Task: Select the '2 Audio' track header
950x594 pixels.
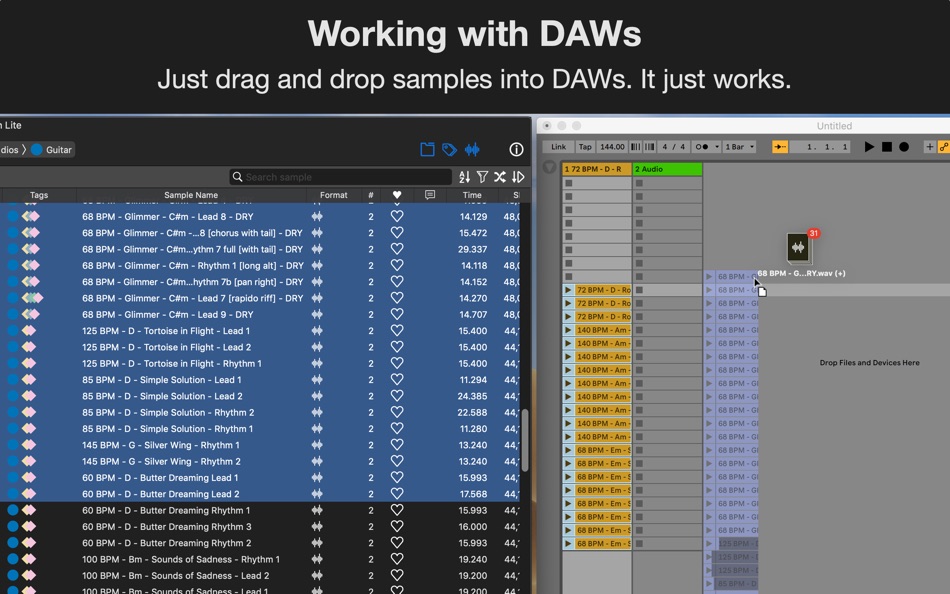Action: click(x=667, y=169)
